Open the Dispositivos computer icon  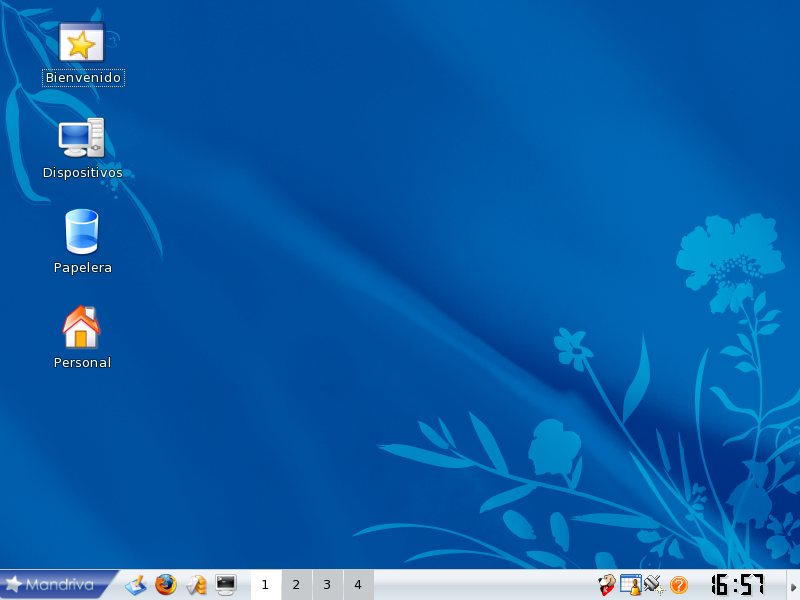click(x=82, y=138)
